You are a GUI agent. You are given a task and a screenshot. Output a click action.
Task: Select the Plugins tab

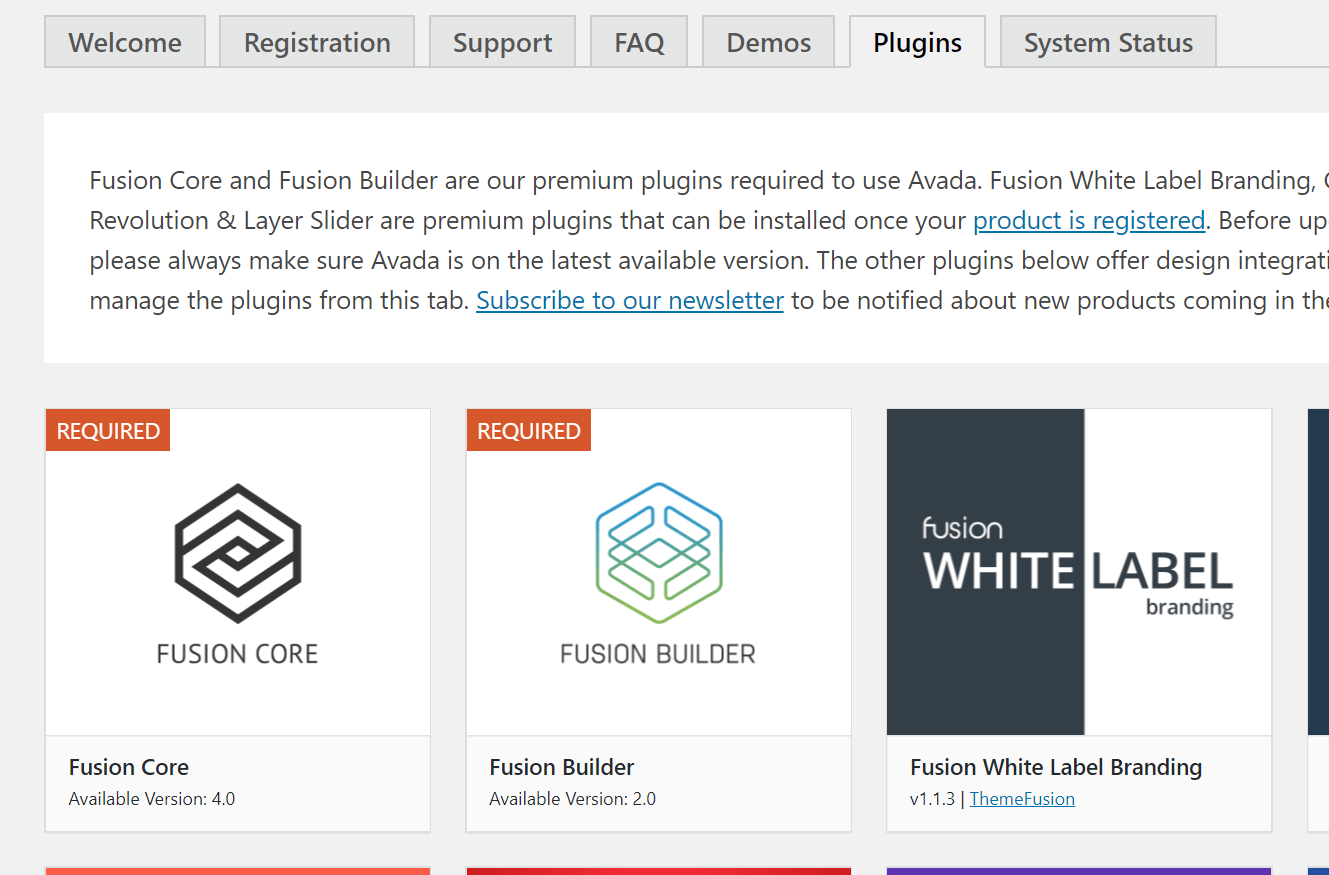pos(917,43)
